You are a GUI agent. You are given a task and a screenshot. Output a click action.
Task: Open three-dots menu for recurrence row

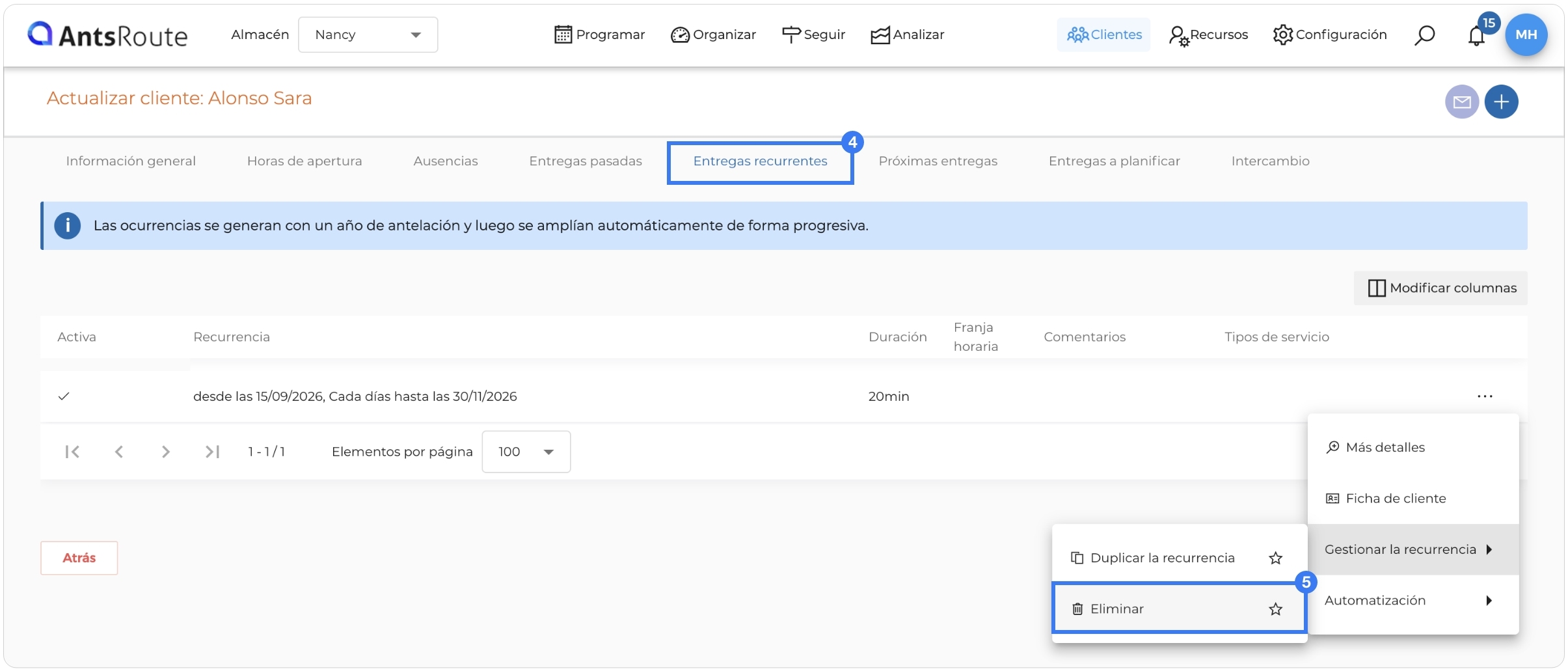pos(1485,396)
